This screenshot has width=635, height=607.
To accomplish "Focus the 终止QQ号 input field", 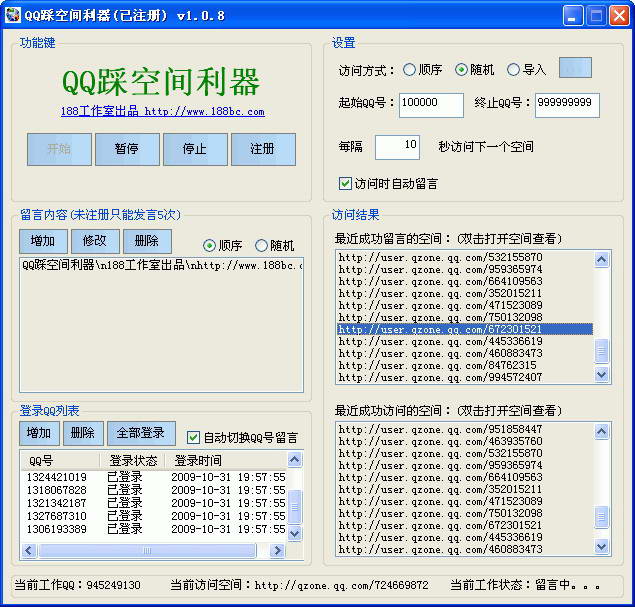I will 567,105.
